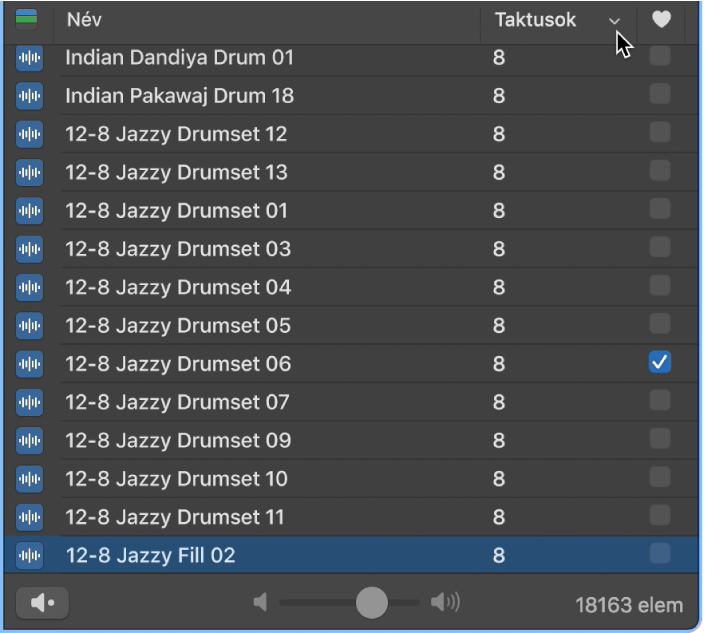The image size is (705, 633).
Task: Click the heart favorites column header icon
Action: (660, 19)
